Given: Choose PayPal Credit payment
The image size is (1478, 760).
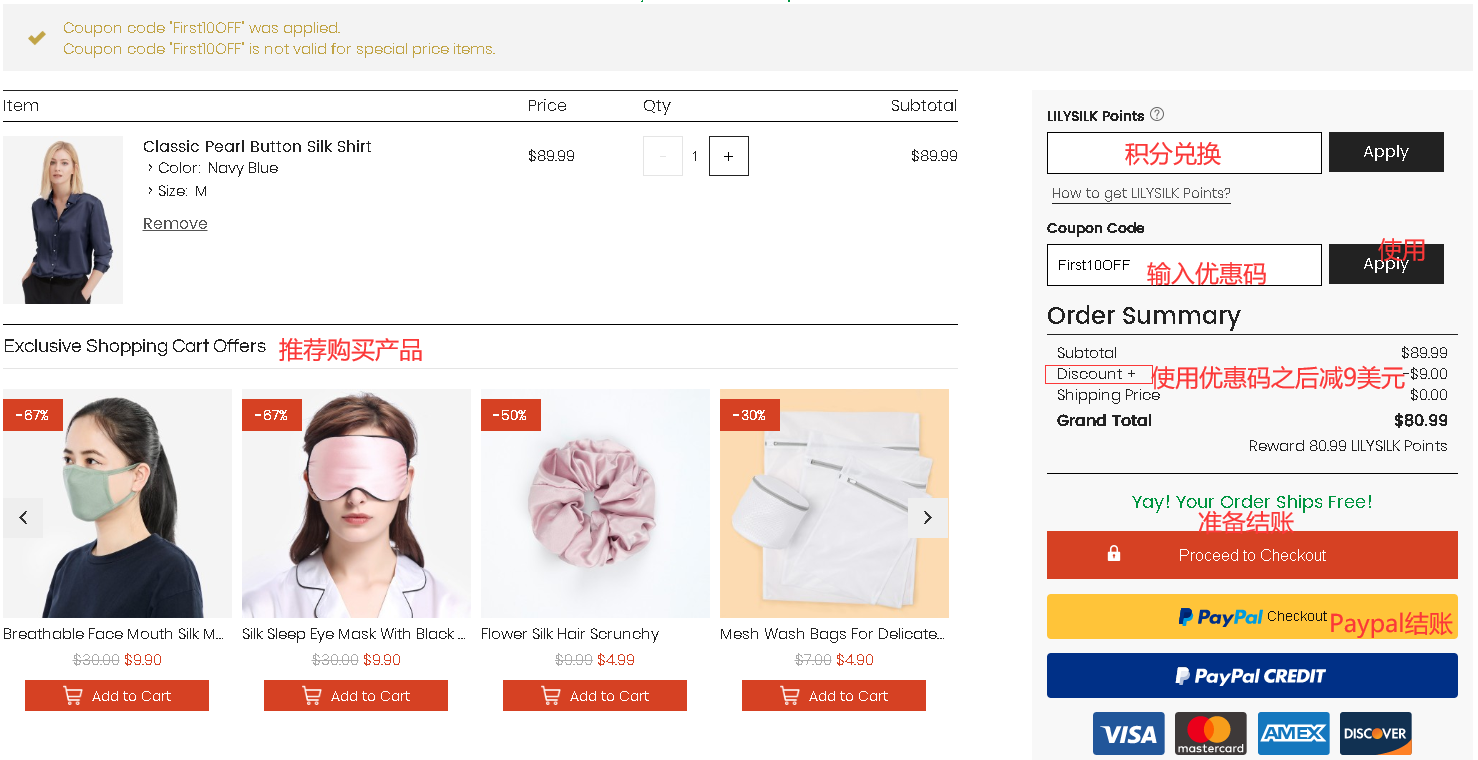Looking at the screenshot, I should point(1251,676).
